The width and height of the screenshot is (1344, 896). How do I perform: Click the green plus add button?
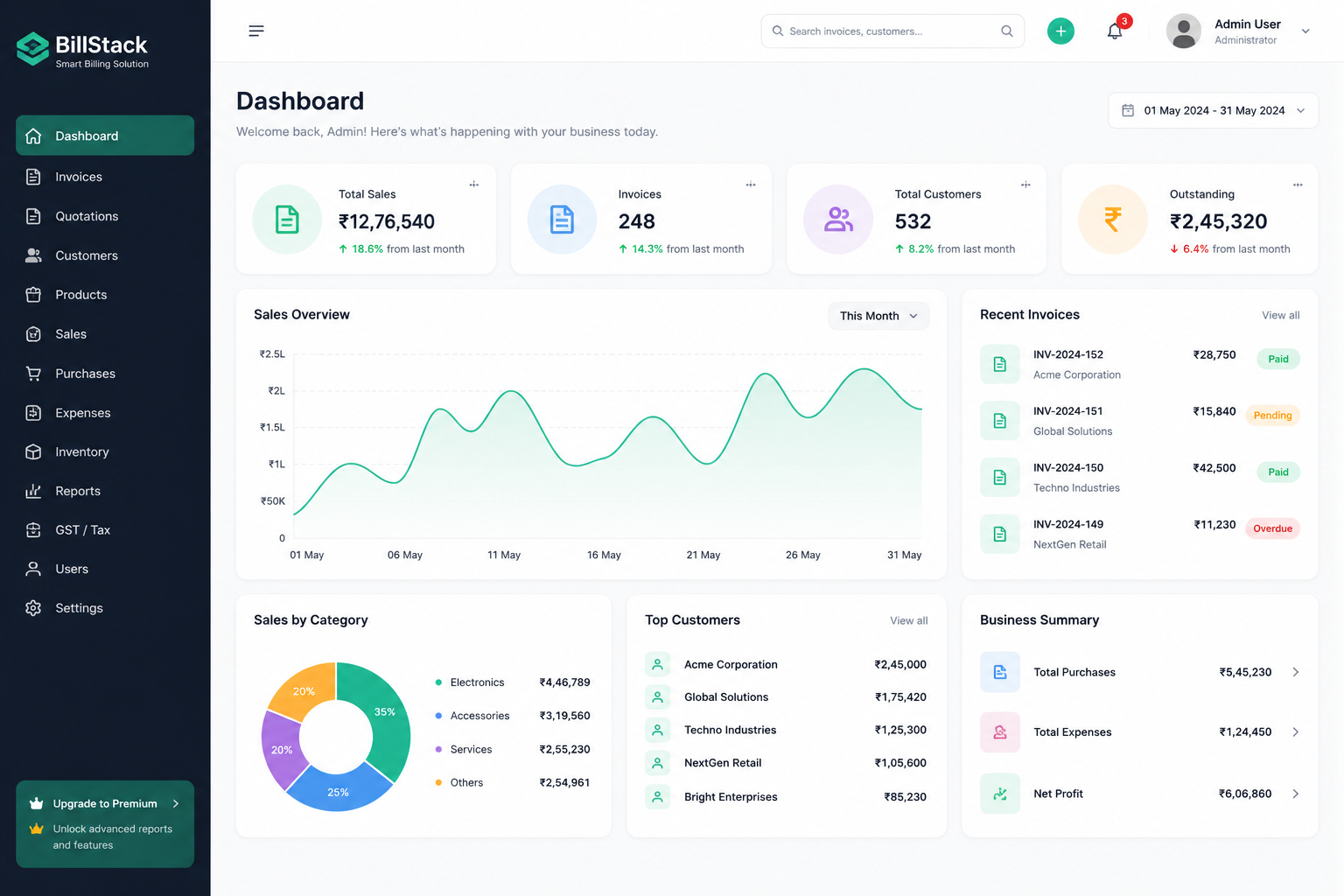(x=1060, y=31)
